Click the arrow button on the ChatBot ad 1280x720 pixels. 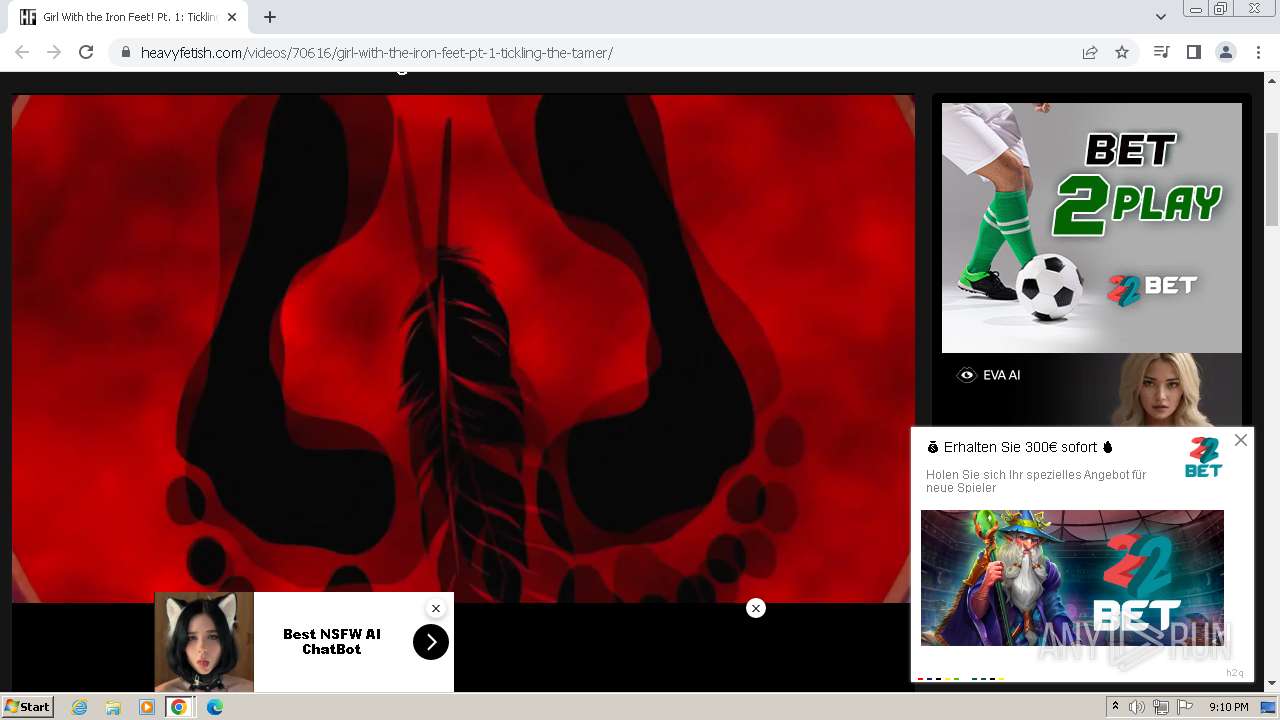431,642
